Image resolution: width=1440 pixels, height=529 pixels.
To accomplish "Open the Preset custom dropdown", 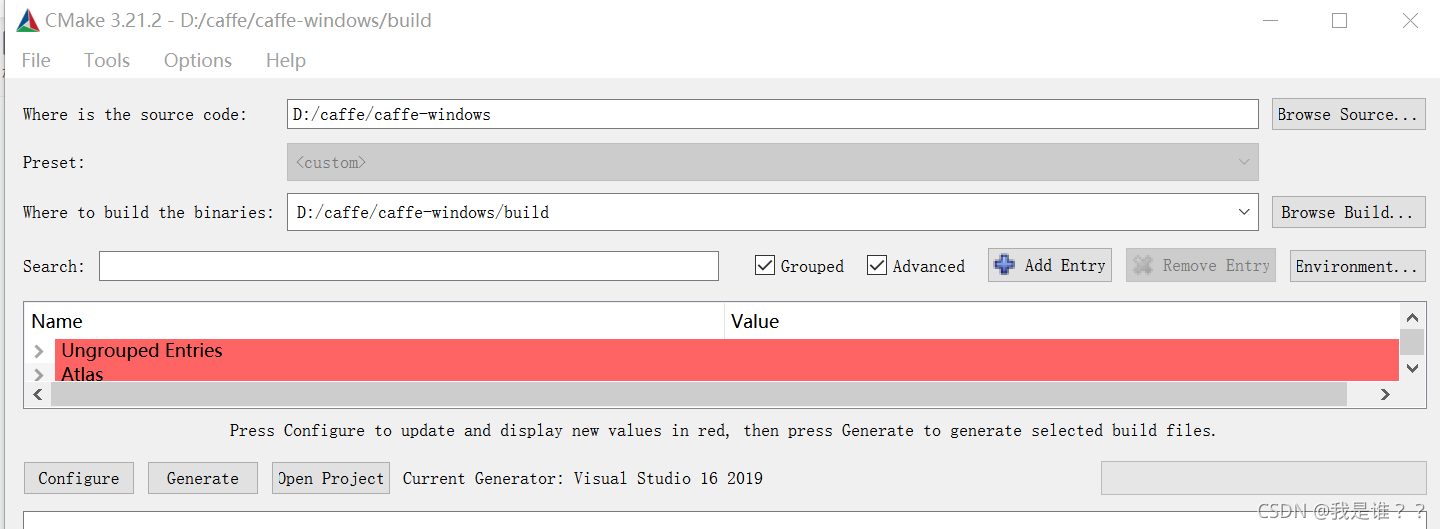I will pyautogui.click(x=772, y=162).
